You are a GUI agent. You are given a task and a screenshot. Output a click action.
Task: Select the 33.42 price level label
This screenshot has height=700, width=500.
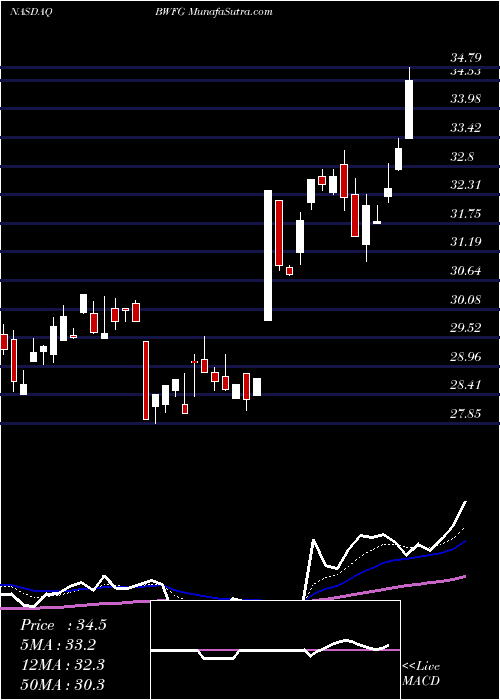tap(466, 128)
